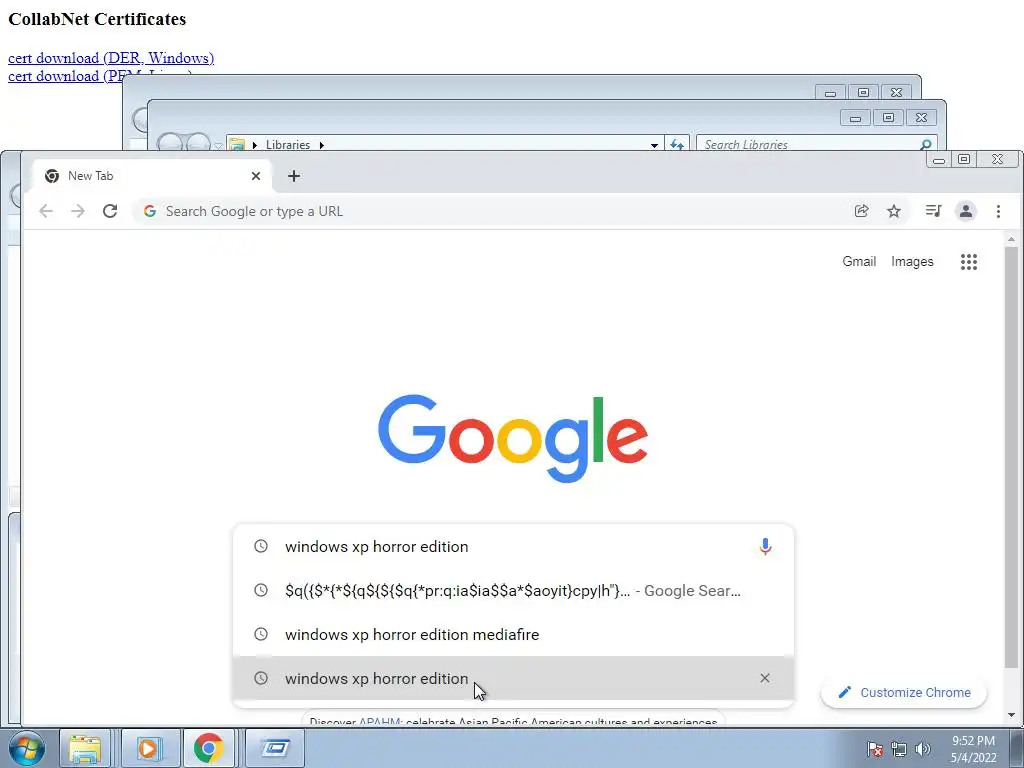The image size is (1024, 768).
Task: Click Libraries breadcrumb in Explorer window
Action: (x=287, y=144)
